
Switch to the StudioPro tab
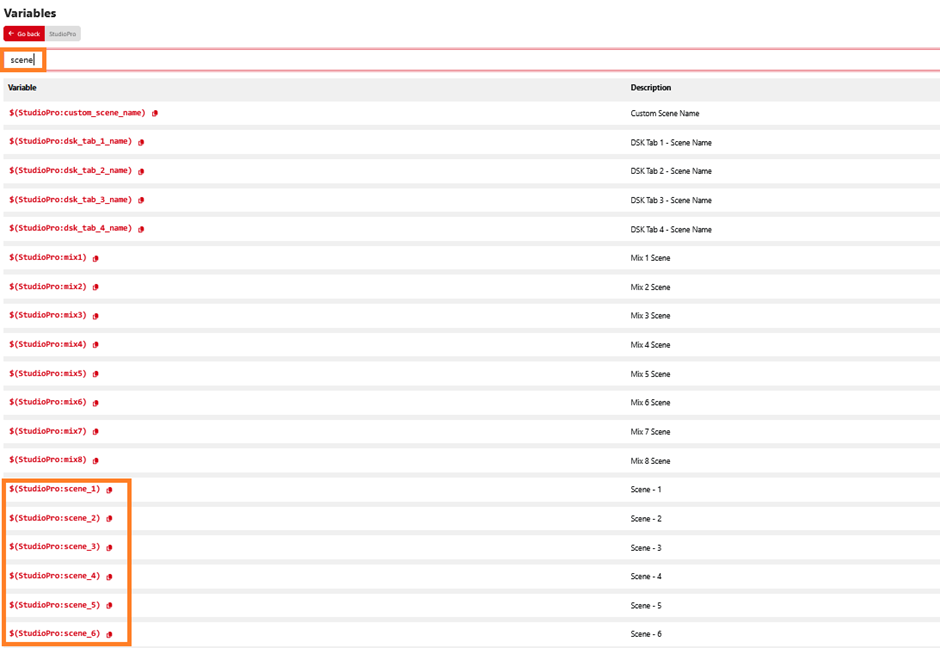click(61, 33)
